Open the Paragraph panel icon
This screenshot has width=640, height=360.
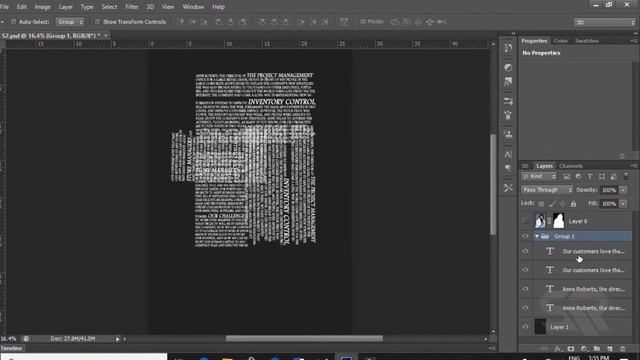(x=508, y=168)
